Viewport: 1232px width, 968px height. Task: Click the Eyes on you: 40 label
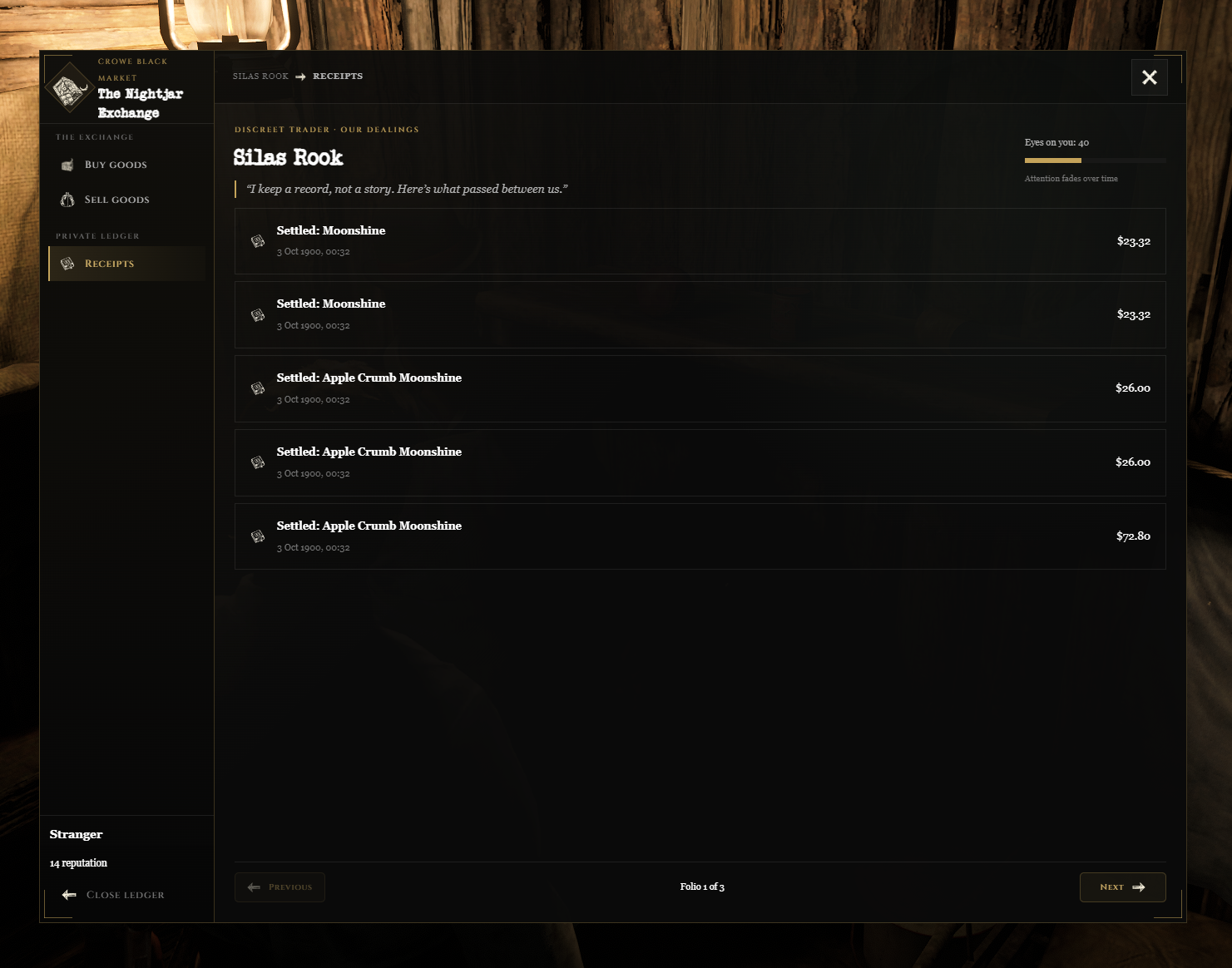(x=1056, y=142)
